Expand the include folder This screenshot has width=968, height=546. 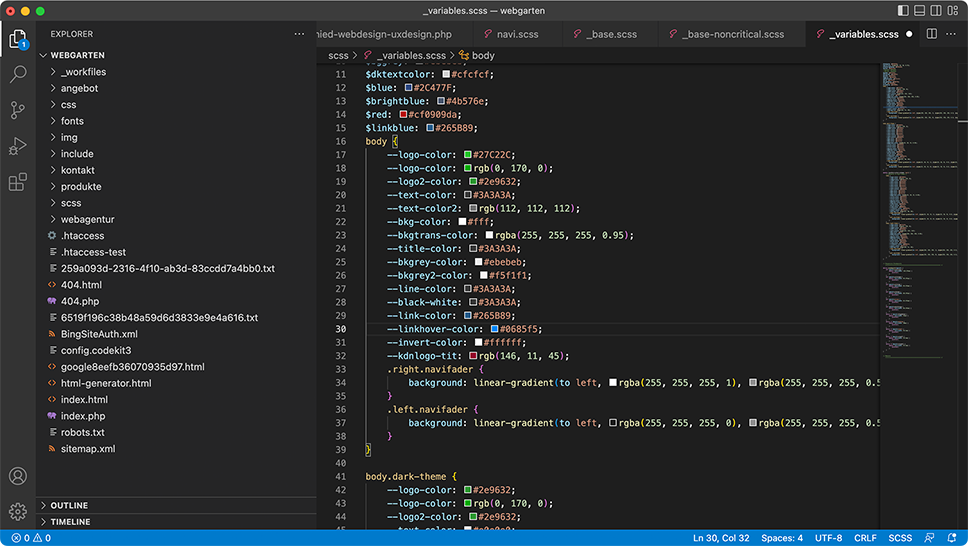[176, 154]
